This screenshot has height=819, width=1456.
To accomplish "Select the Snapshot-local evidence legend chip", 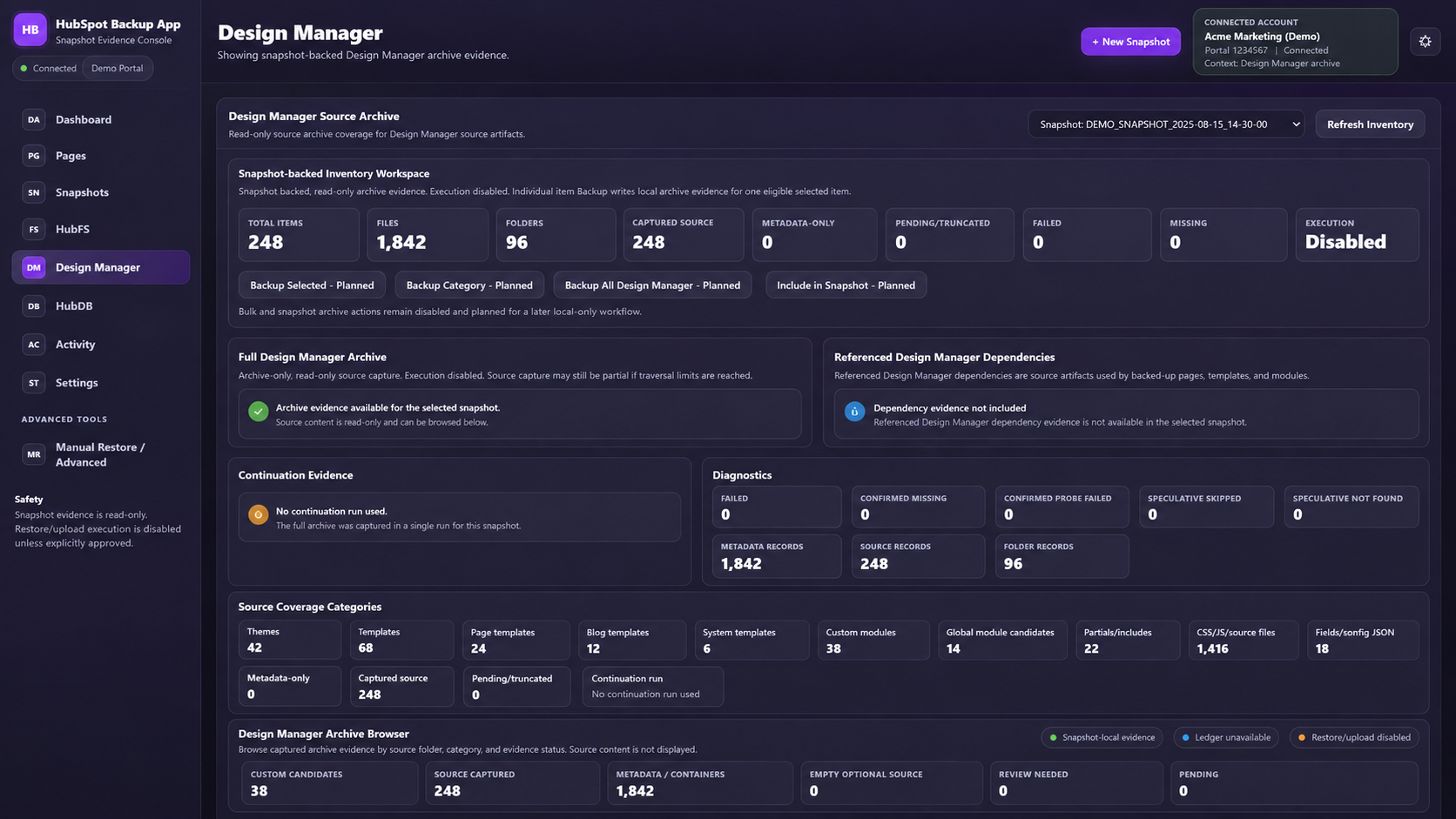I will tap(1102, 737).
